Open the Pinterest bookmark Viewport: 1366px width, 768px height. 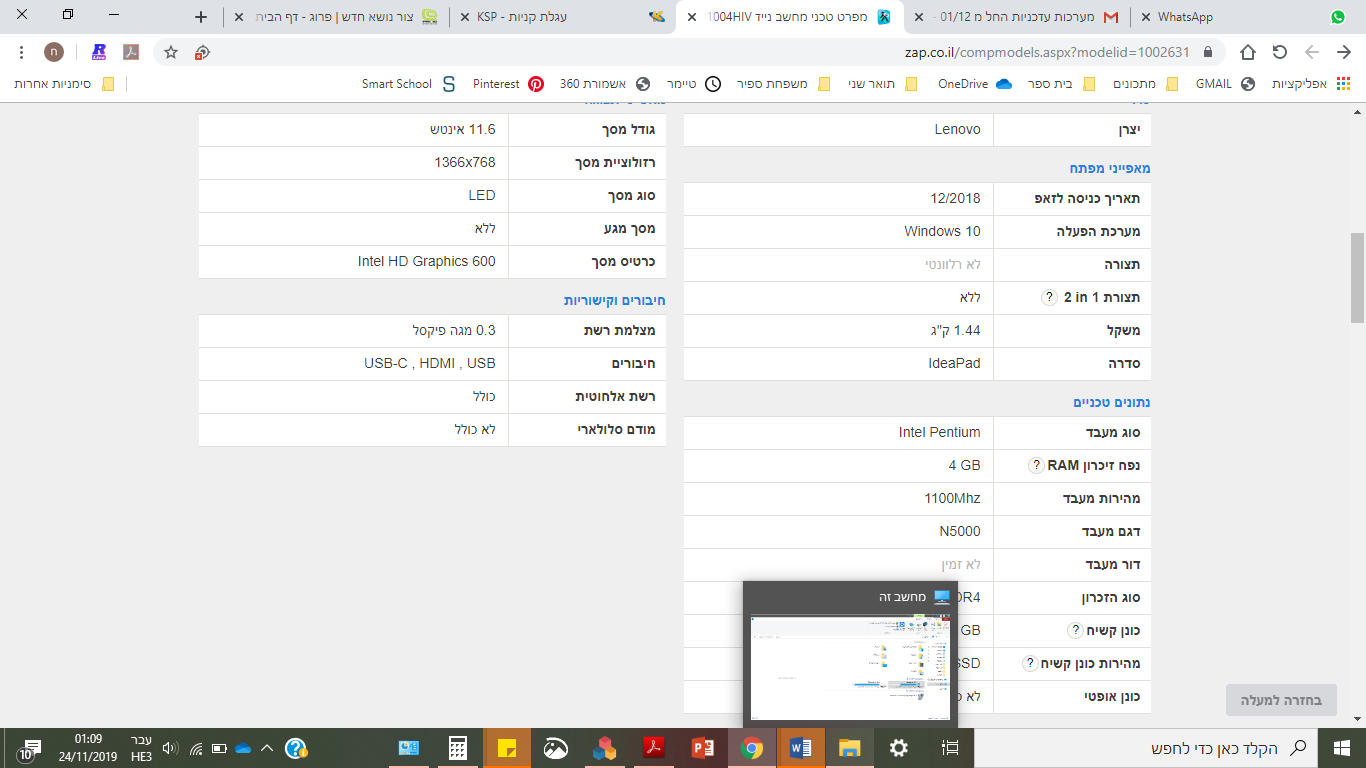[x=508, y=84]
